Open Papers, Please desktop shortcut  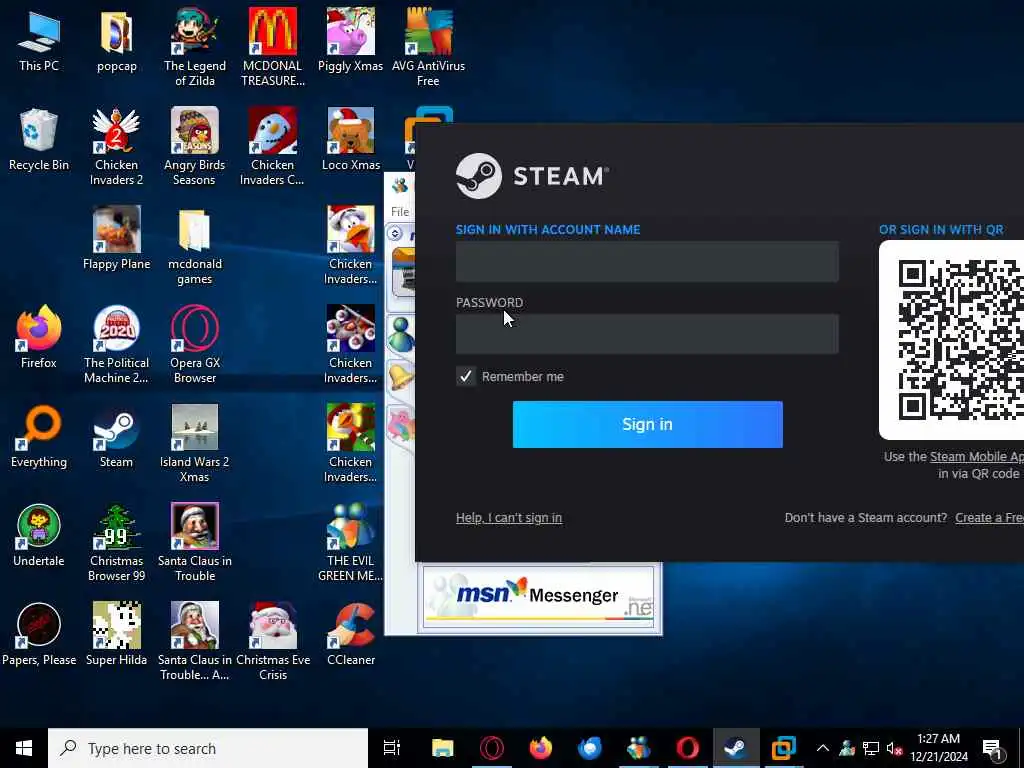coord(39,635)
